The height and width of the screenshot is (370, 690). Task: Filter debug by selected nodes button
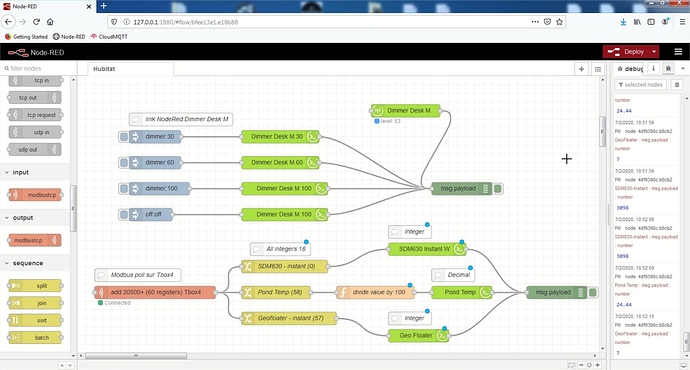pyautogui.click(x=640, y=84)
